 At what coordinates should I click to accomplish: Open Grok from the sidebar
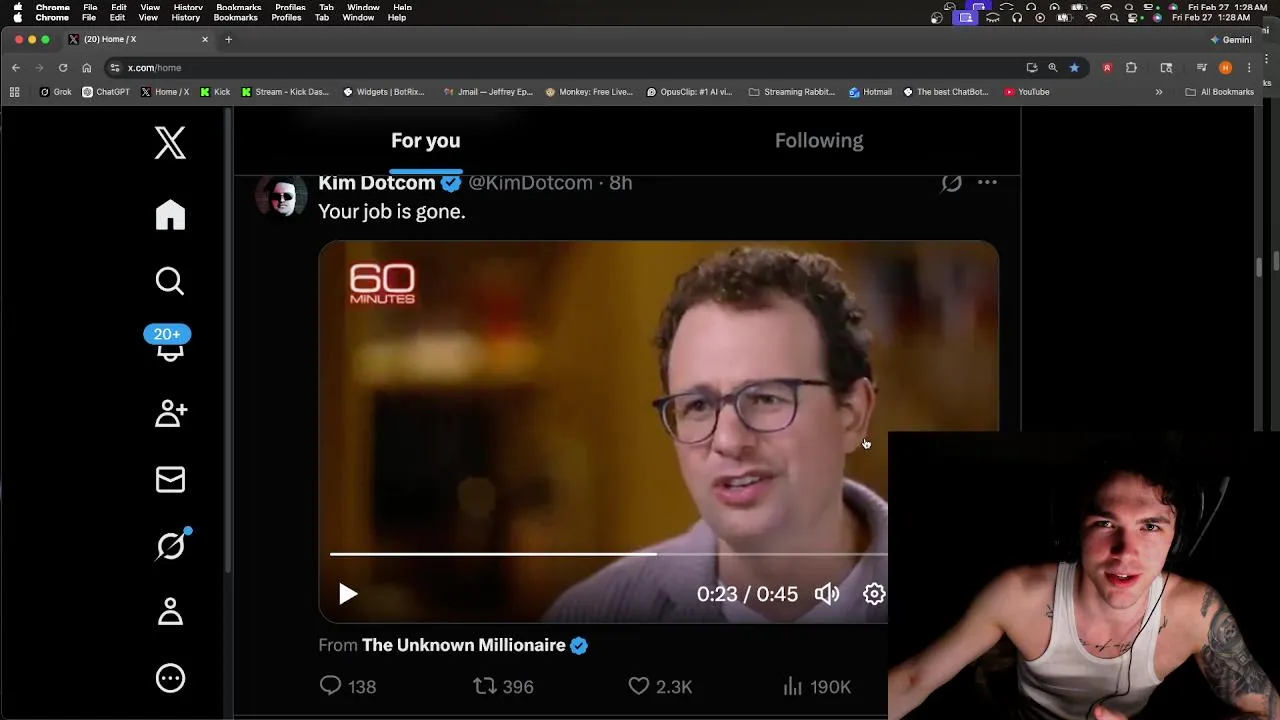pos(171,545)
